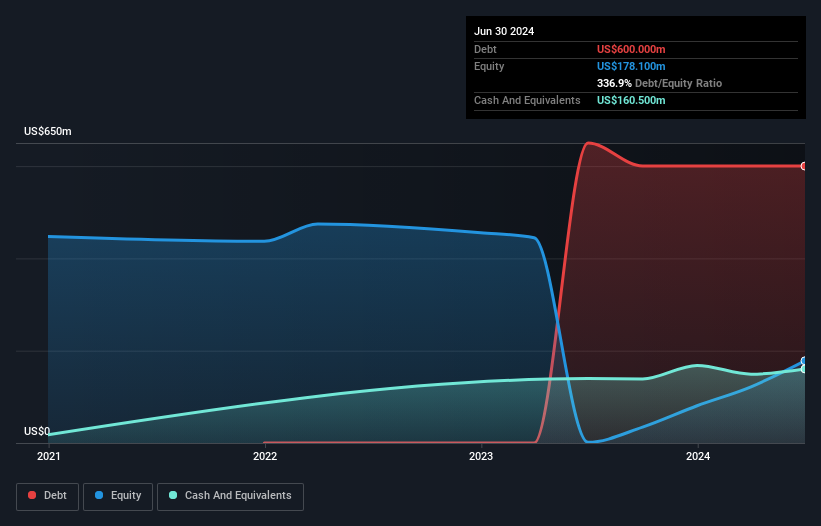Click the 2023 axis label
The width and height of the screenshot is (821, 526).
tap(481, 456)
